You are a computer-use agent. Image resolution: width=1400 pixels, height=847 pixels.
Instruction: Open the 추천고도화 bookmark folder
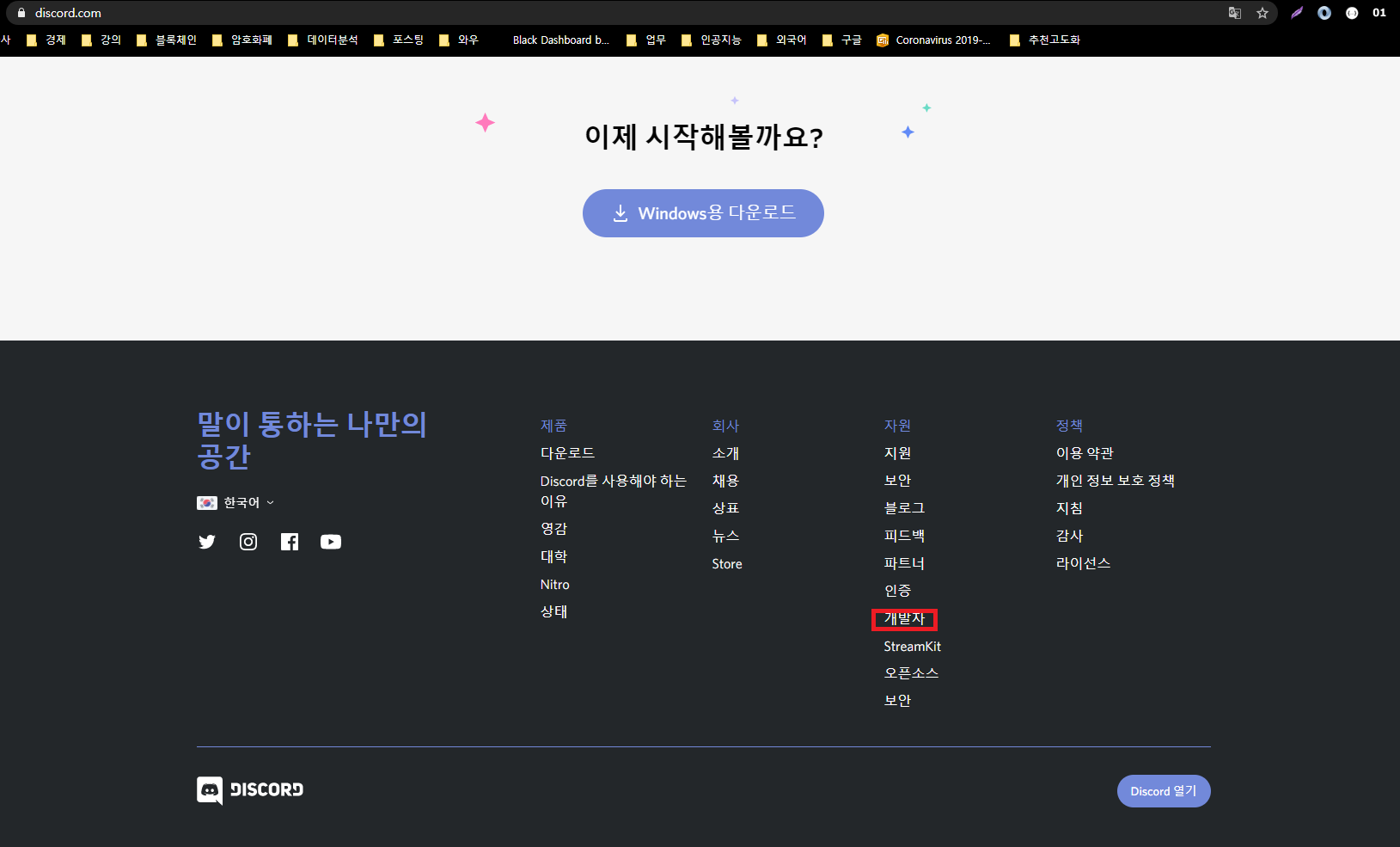point(1045,40)
